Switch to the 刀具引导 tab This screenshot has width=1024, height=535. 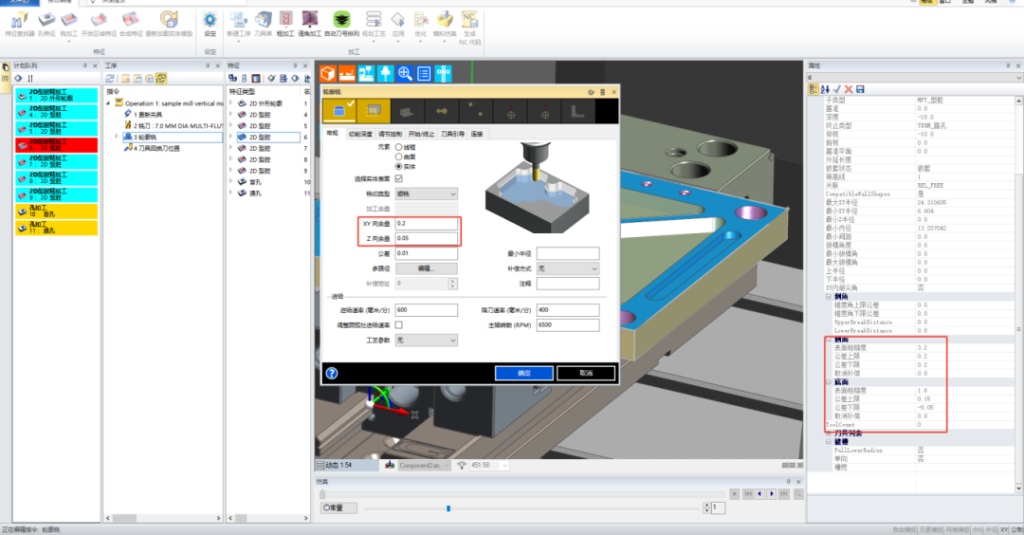pyautogui.click(x=454, y=133)
